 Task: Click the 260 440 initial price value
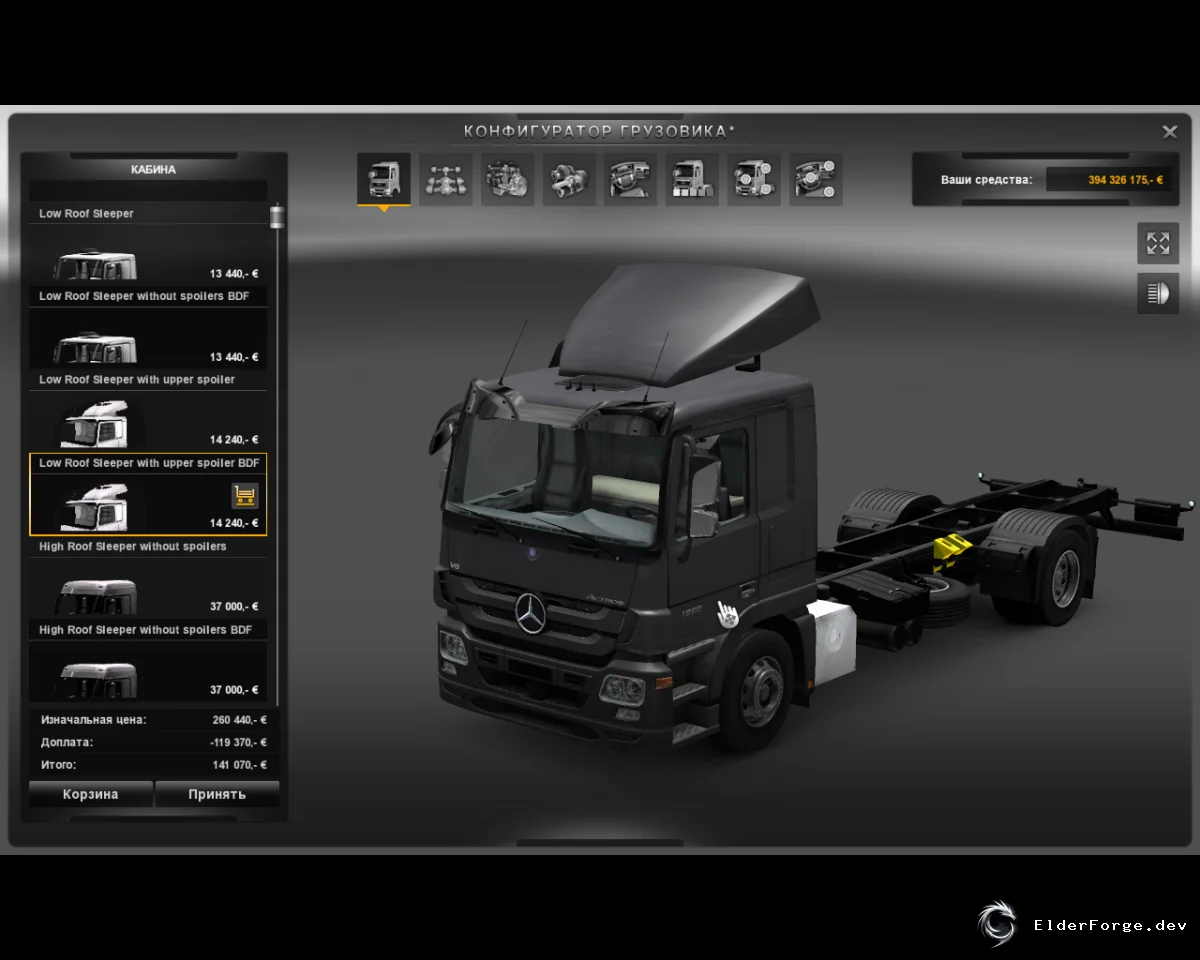pyautogui.click(x=239, y=720)
